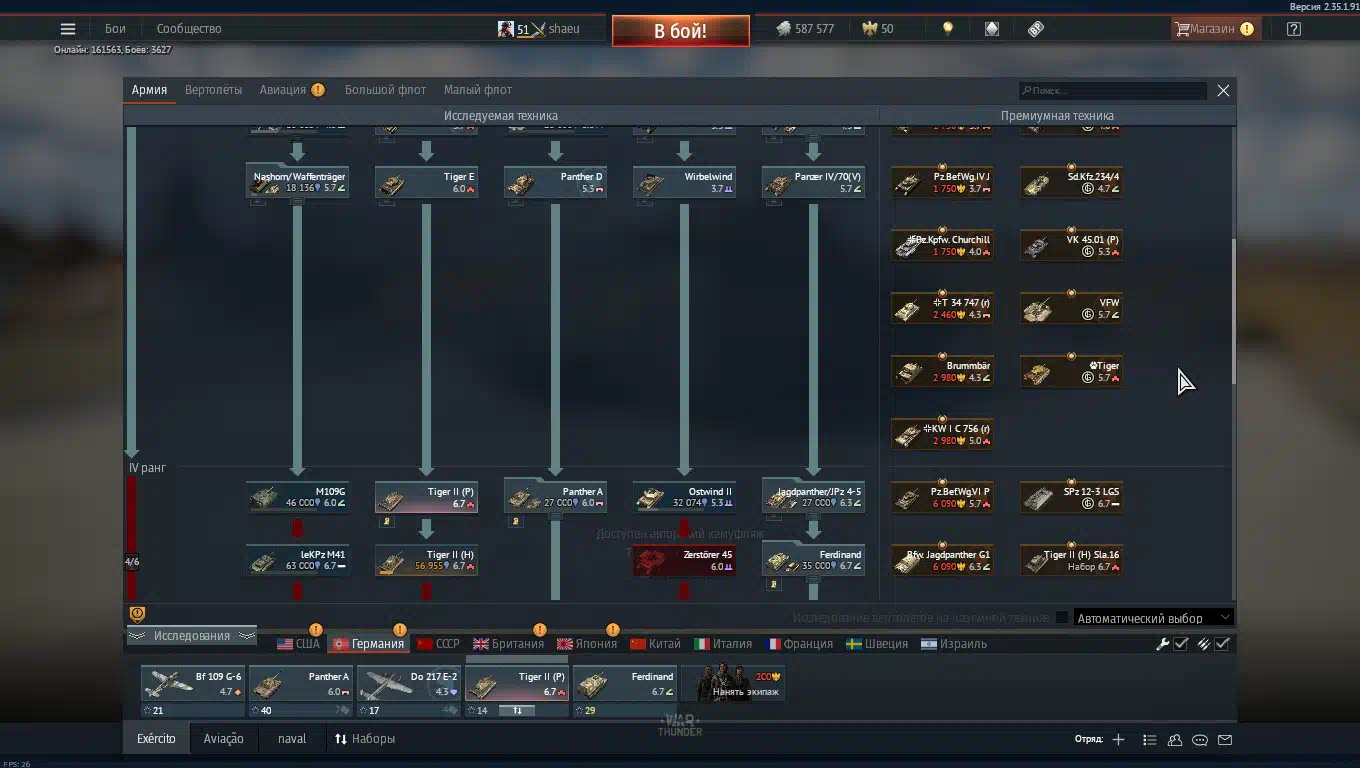Switch to the Авиация tab
Screen dimensions: 1360x768
292,90
